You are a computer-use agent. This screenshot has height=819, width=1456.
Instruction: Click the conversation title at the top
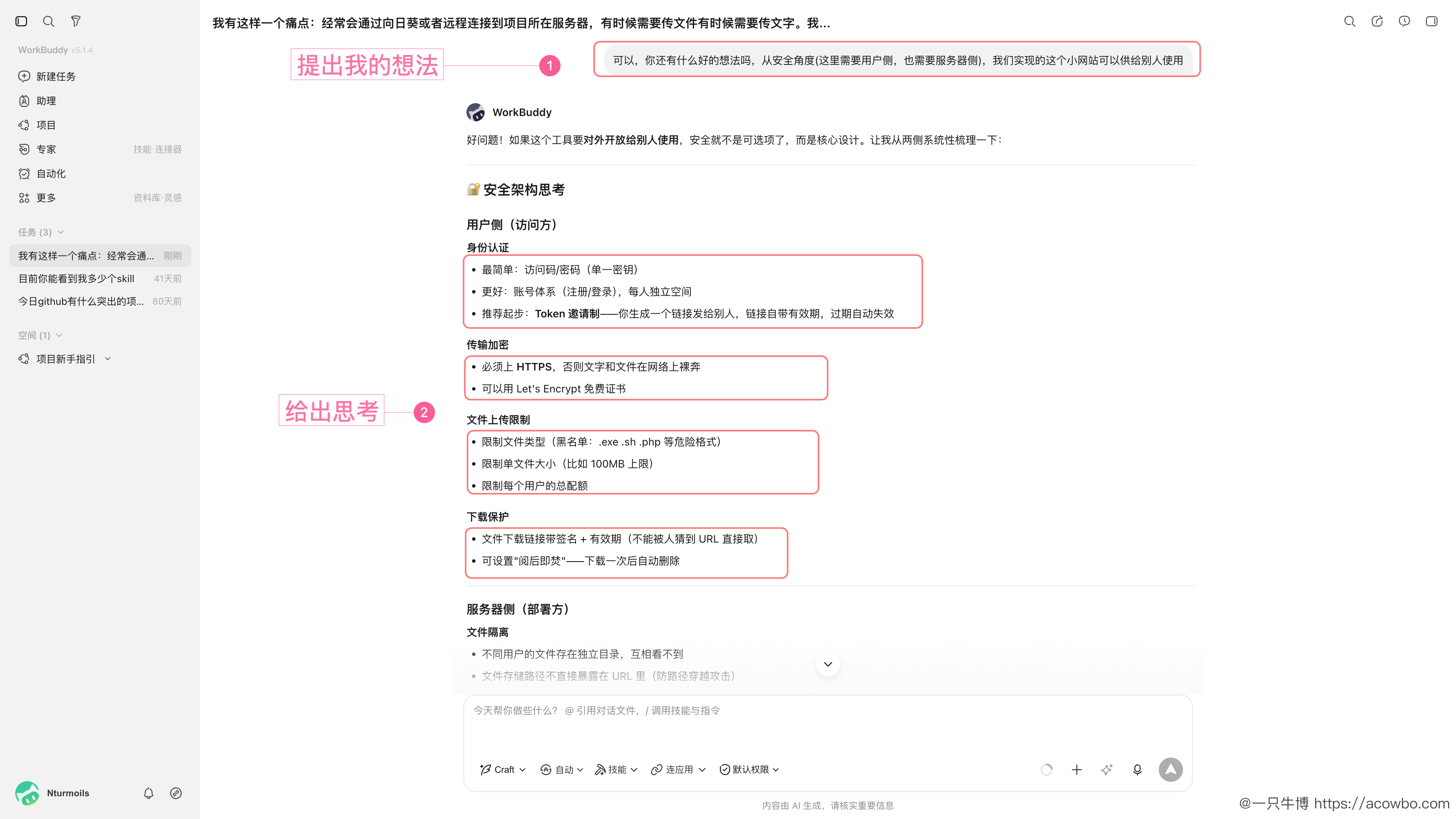point(521,23)
